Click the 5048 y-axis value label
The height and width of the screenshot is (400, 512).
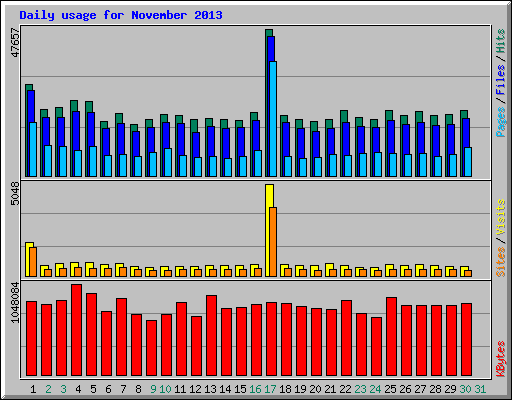pyautogui.click(x=15, y=193)
